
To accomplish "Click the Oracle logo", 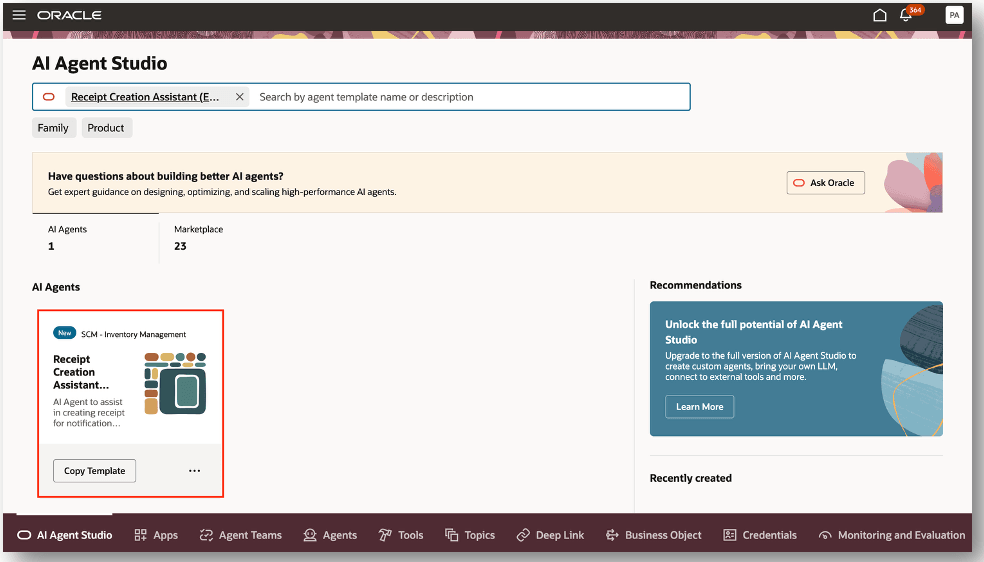I will (x=69, y=15).
